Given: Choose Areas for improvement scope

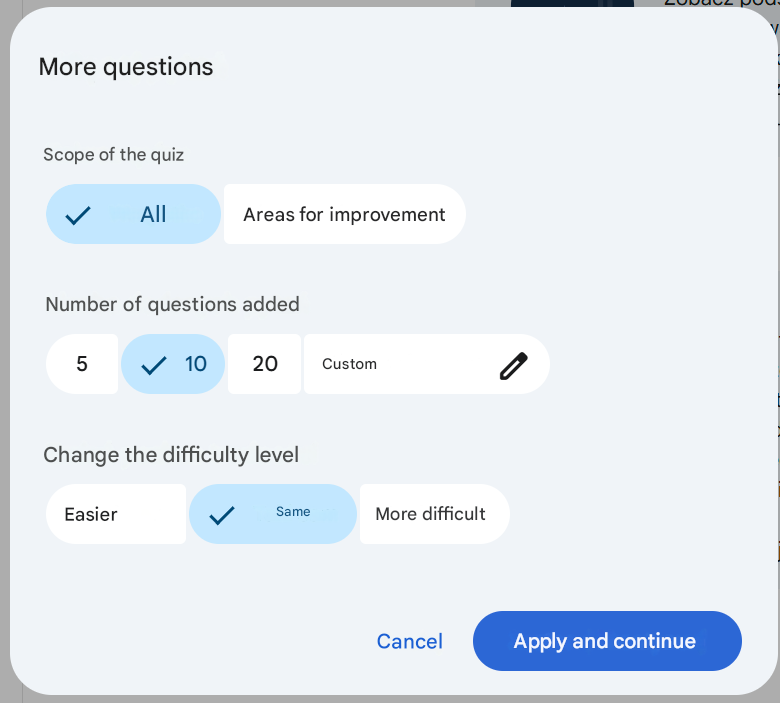Looking at the screenshot, I should 345,214.
